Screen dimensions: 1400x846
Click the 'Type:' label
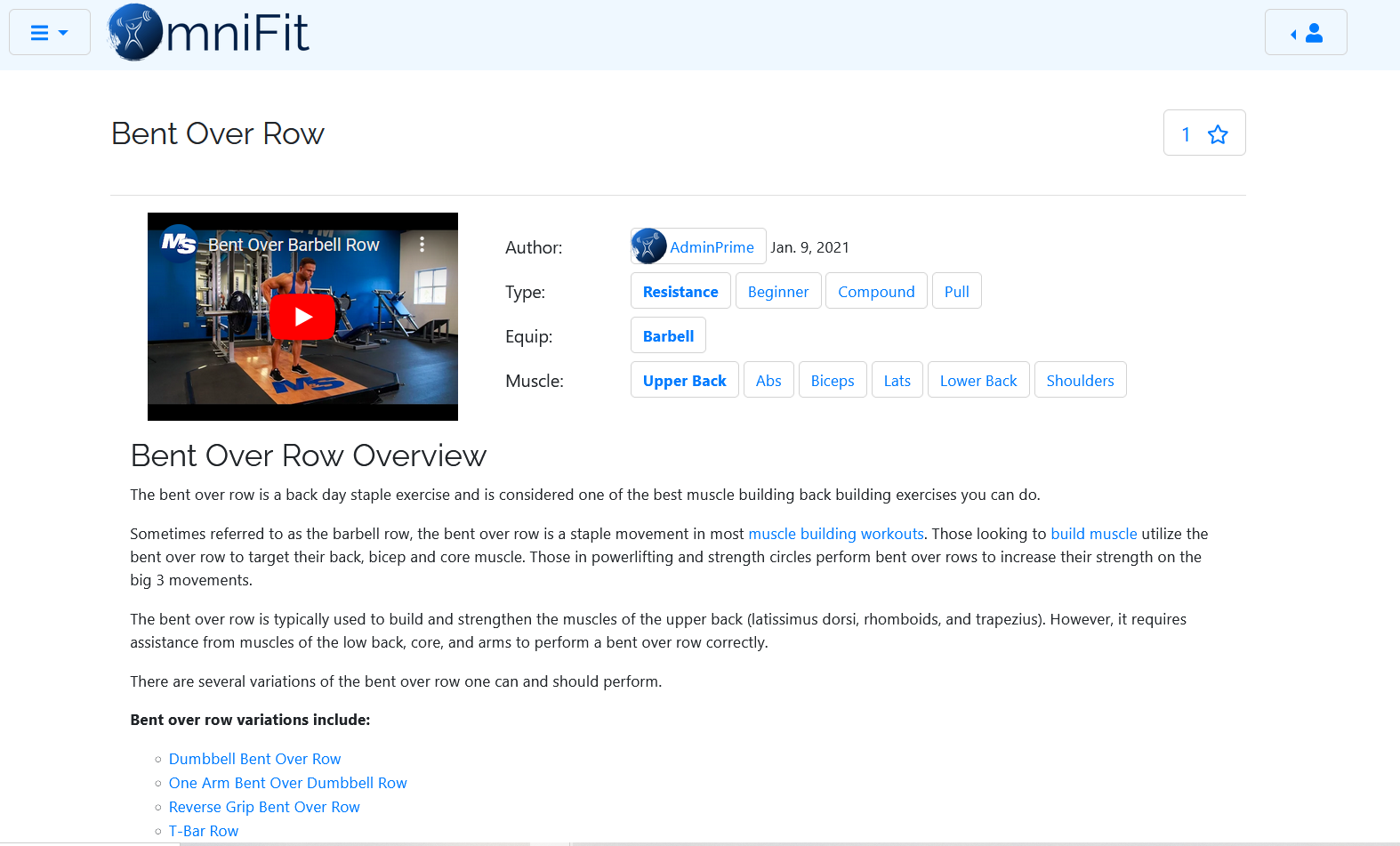click(x=525, y=292)
